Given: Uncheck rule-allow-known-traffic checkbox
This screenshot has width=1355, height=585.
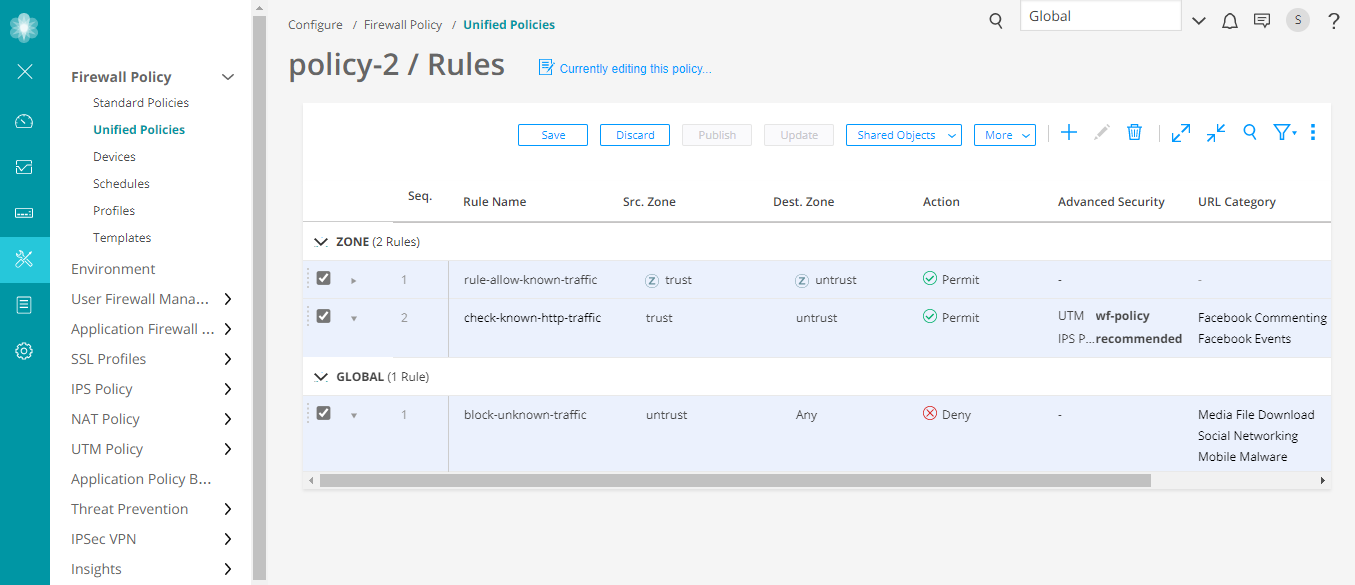Looking at the screenshot, I should (x=323, y=278).
